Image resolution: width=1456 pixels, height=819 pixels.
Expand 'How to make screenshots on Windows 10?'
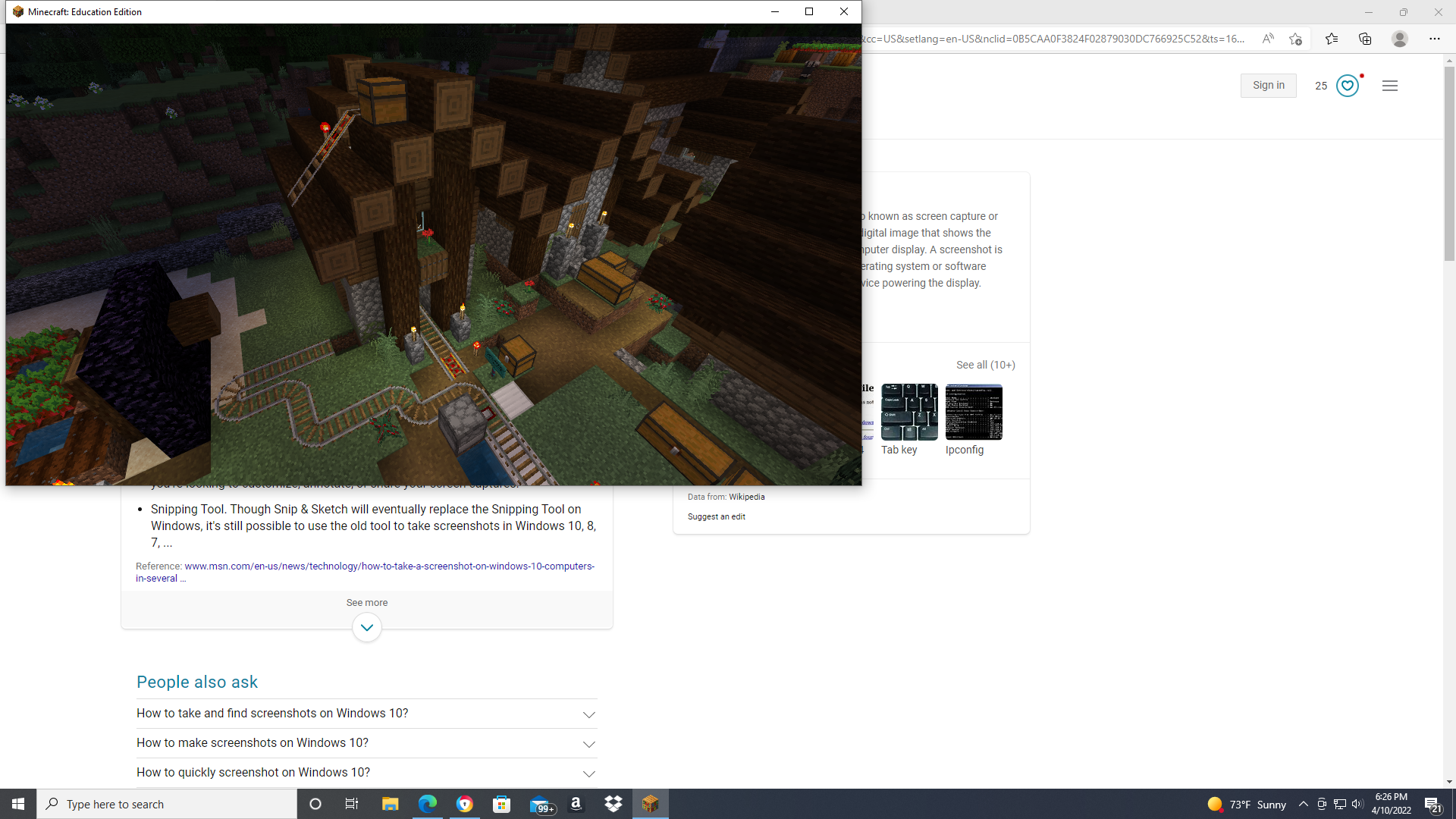pos(367,743)
